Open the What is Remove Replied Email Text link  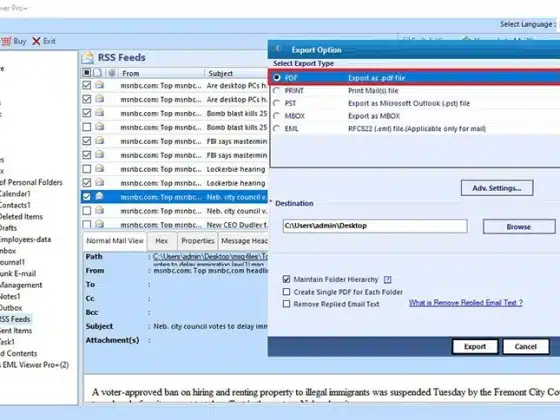[x=466, y=303]
